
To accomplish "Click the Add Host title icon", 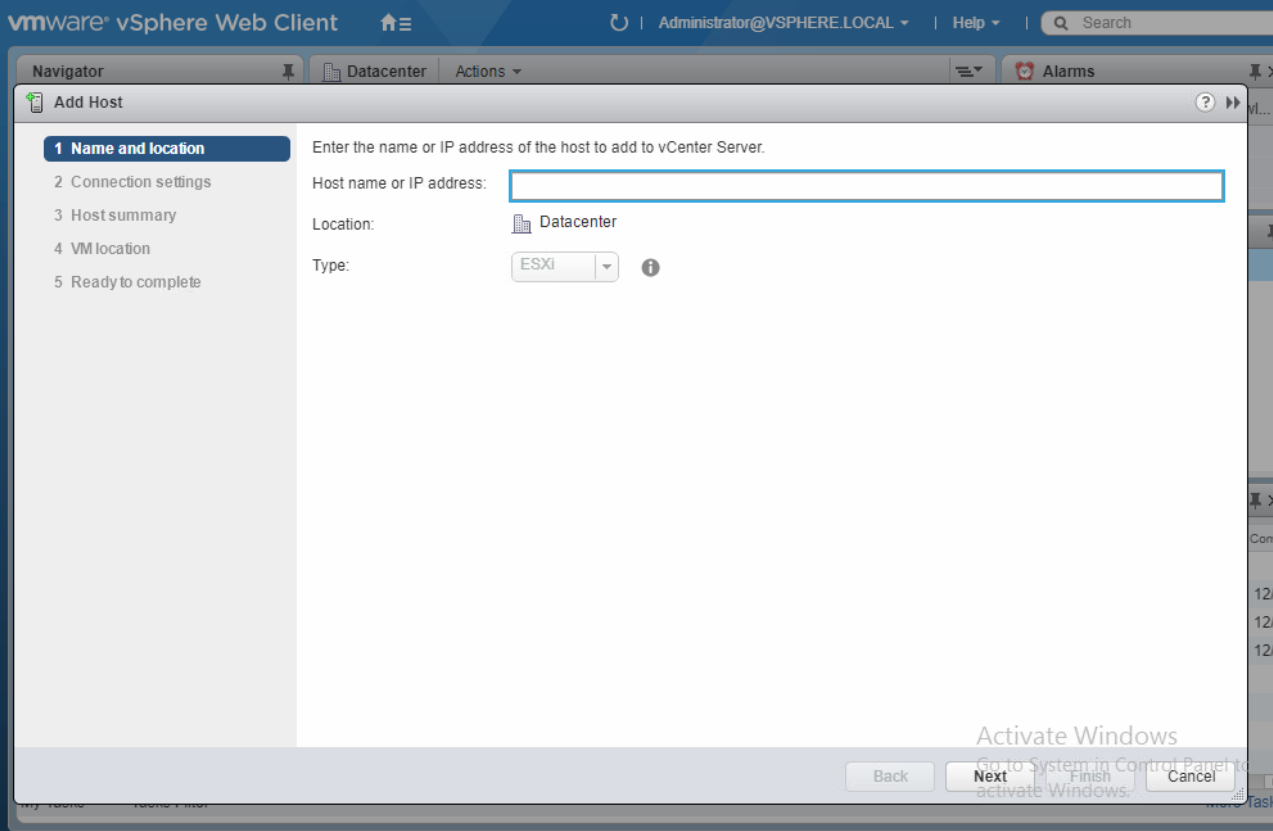I will click(36, 102).
